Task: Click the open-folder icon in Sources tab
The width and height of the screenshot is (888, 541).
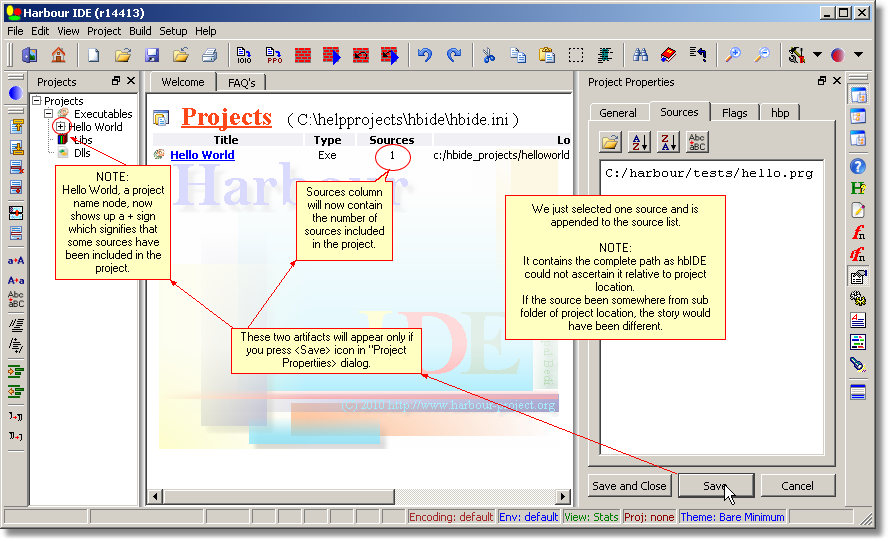Action: [610, 143]
